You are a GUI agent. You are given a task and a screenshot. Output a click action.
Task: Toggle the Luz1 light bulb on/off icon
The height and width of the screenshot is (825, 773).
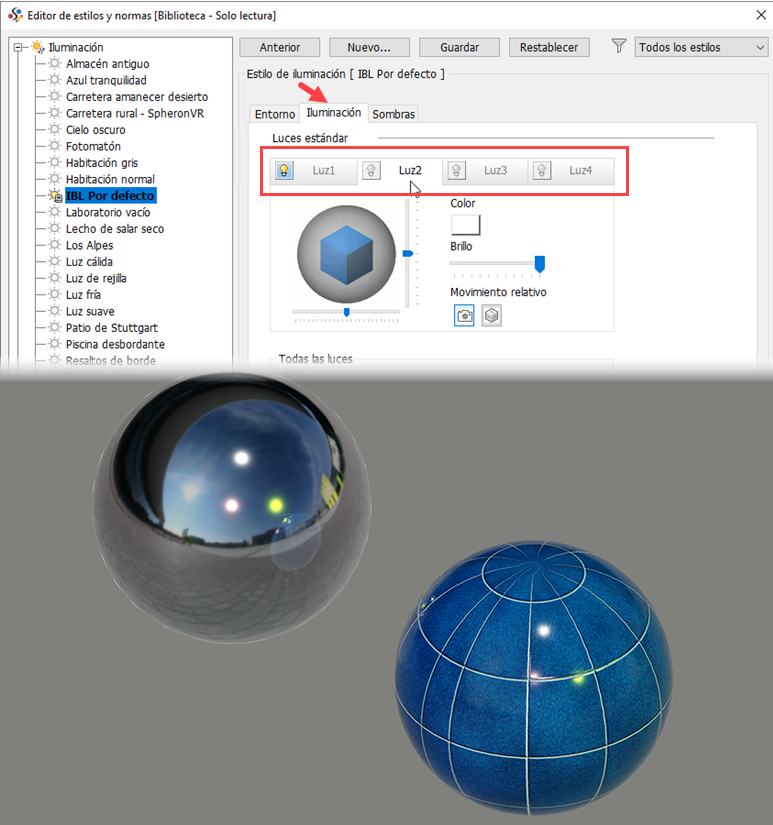[x=284, y=170]
